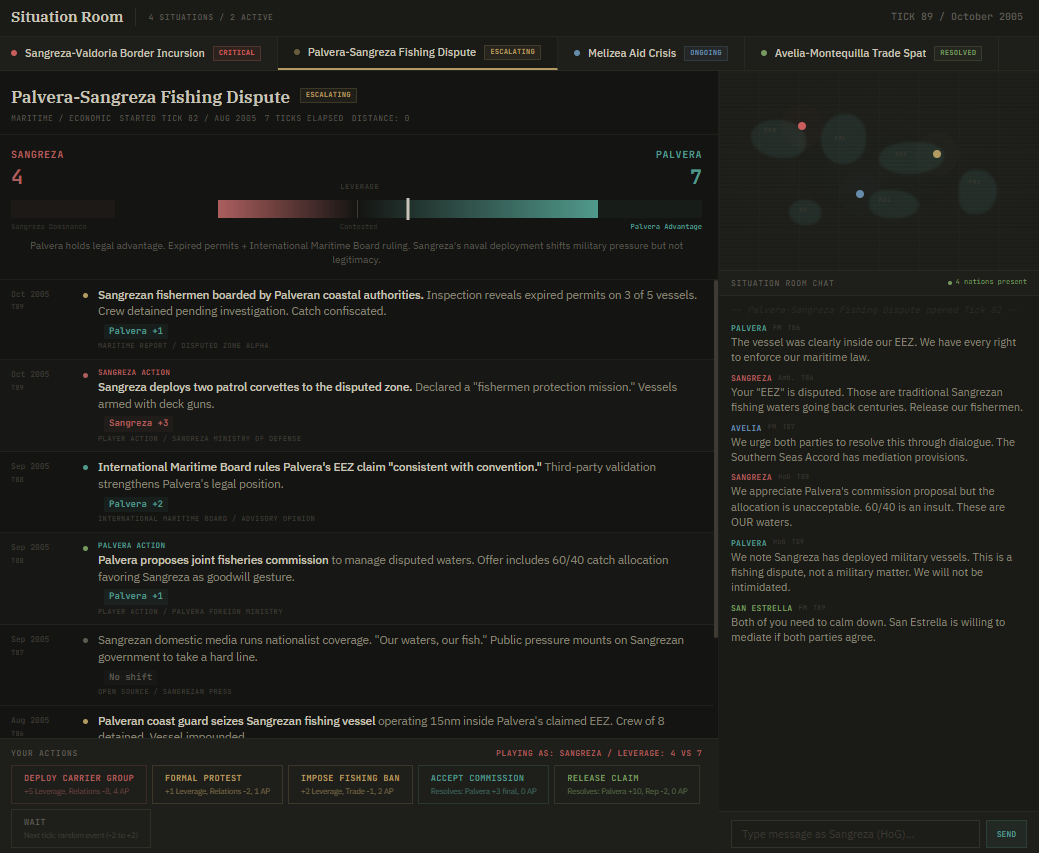Click the red marker on the map
Viewport: 1039px width, 853px height.
(x=802, y=126)
